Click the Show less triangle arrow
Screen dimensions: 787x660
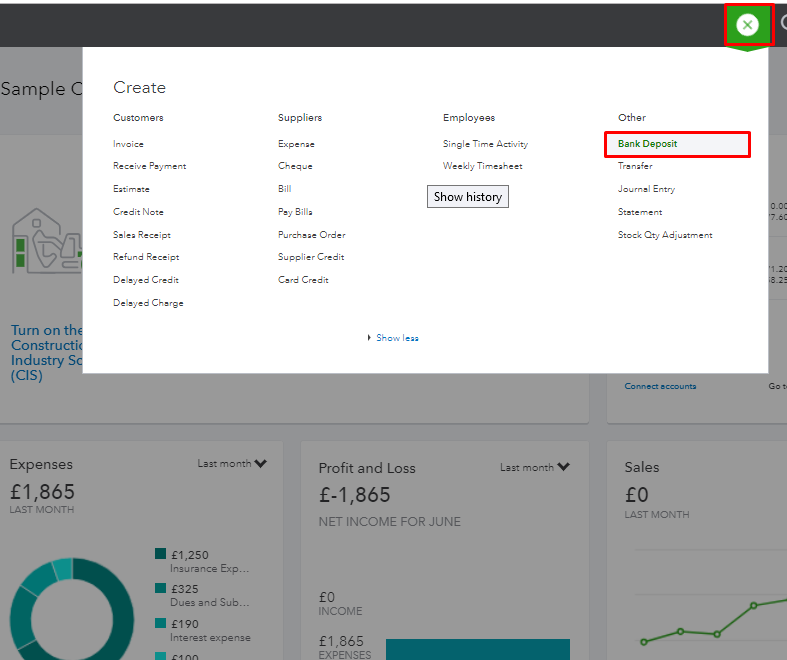pyautogui.click(x=369, y=338)
